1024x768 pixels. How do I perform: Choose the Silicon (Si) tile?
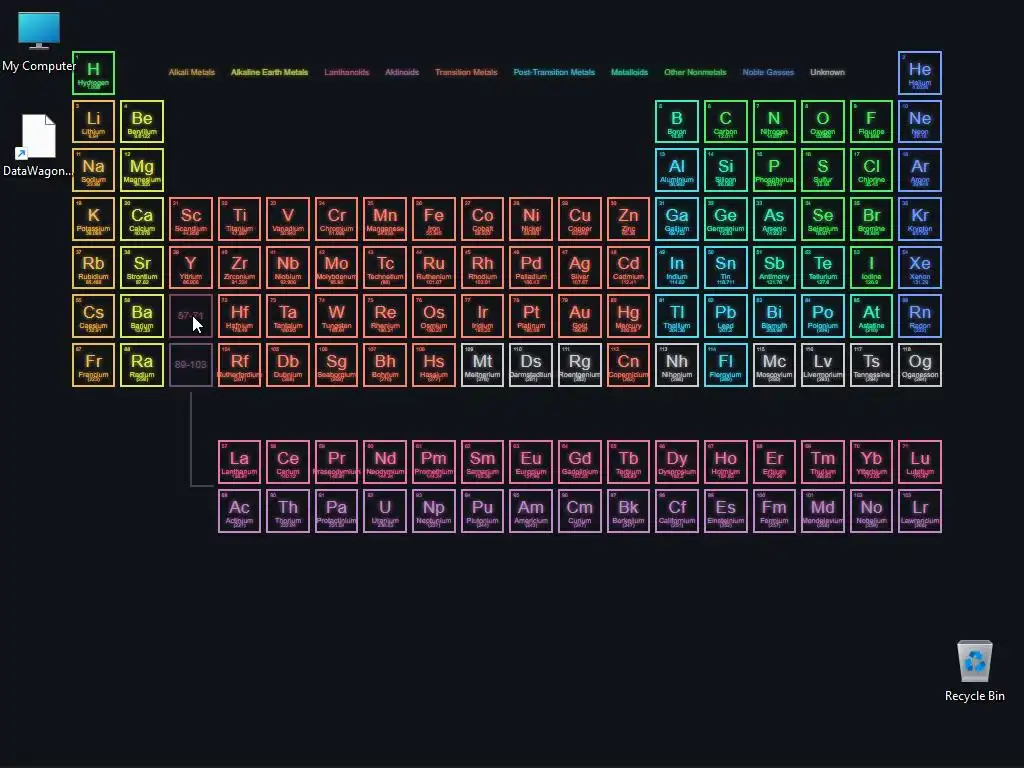[725, 170]
